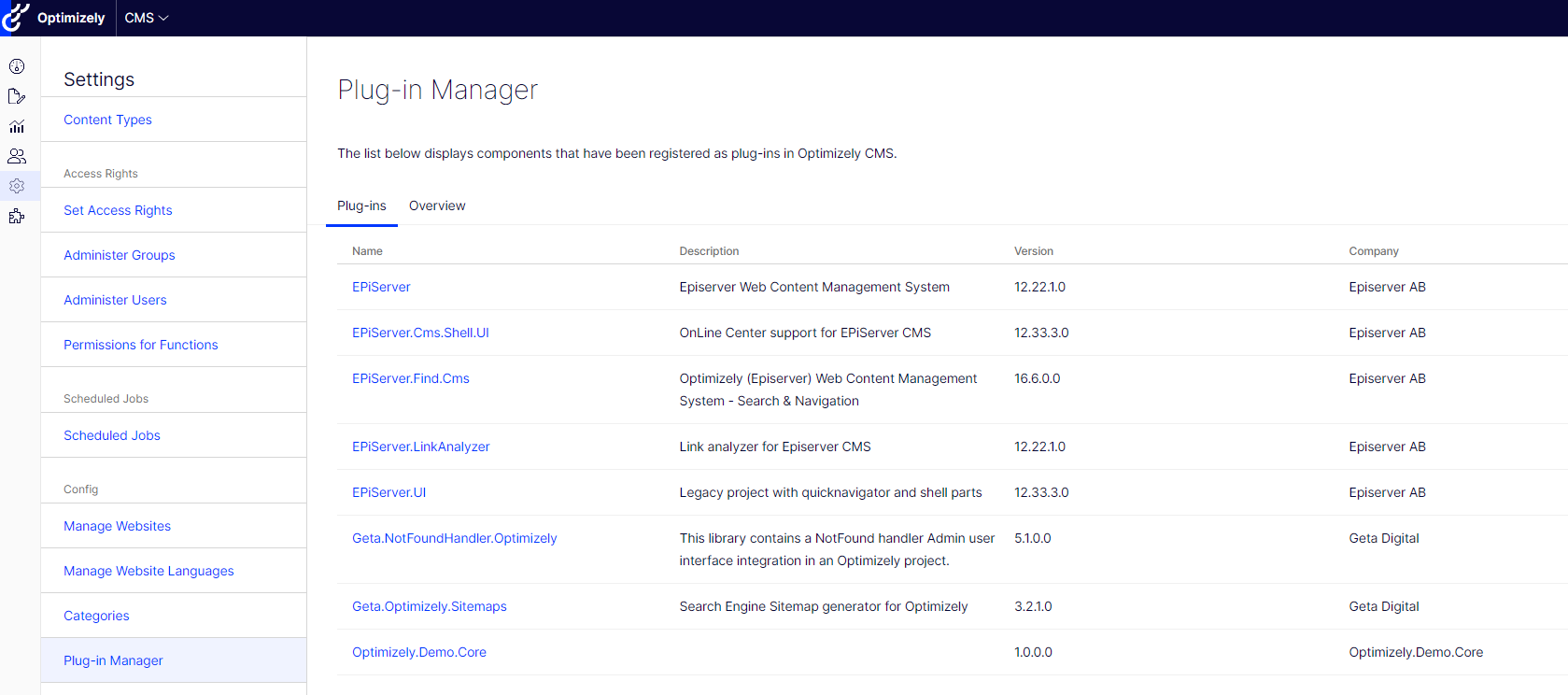Open the Dashboard gauge icon in sidebar
Image resolution: width=1568 pixels, height=695 pixels.
pos(17,66)
